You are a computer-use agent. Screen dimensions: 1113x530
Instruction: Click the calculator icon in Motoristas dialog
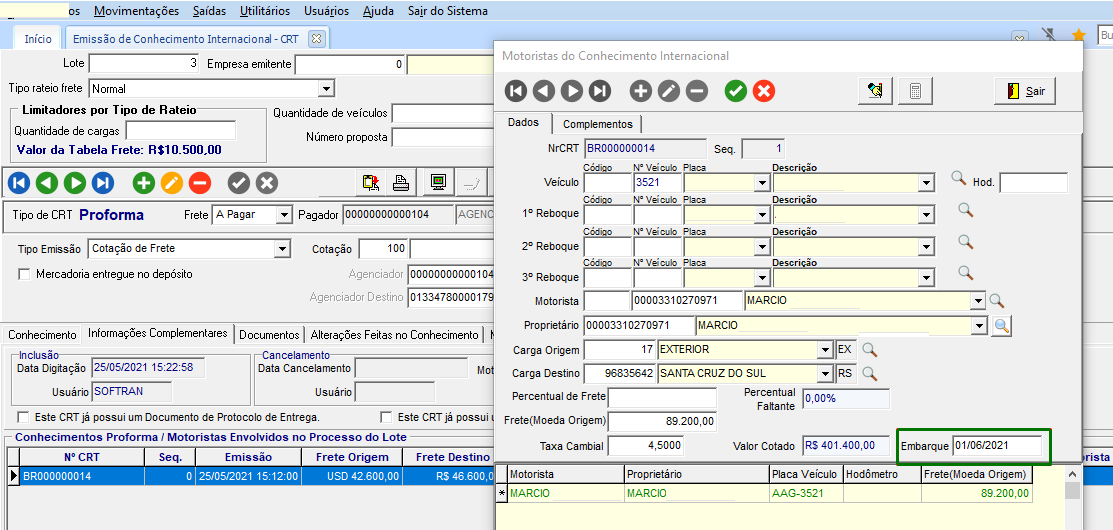(914, 91)
